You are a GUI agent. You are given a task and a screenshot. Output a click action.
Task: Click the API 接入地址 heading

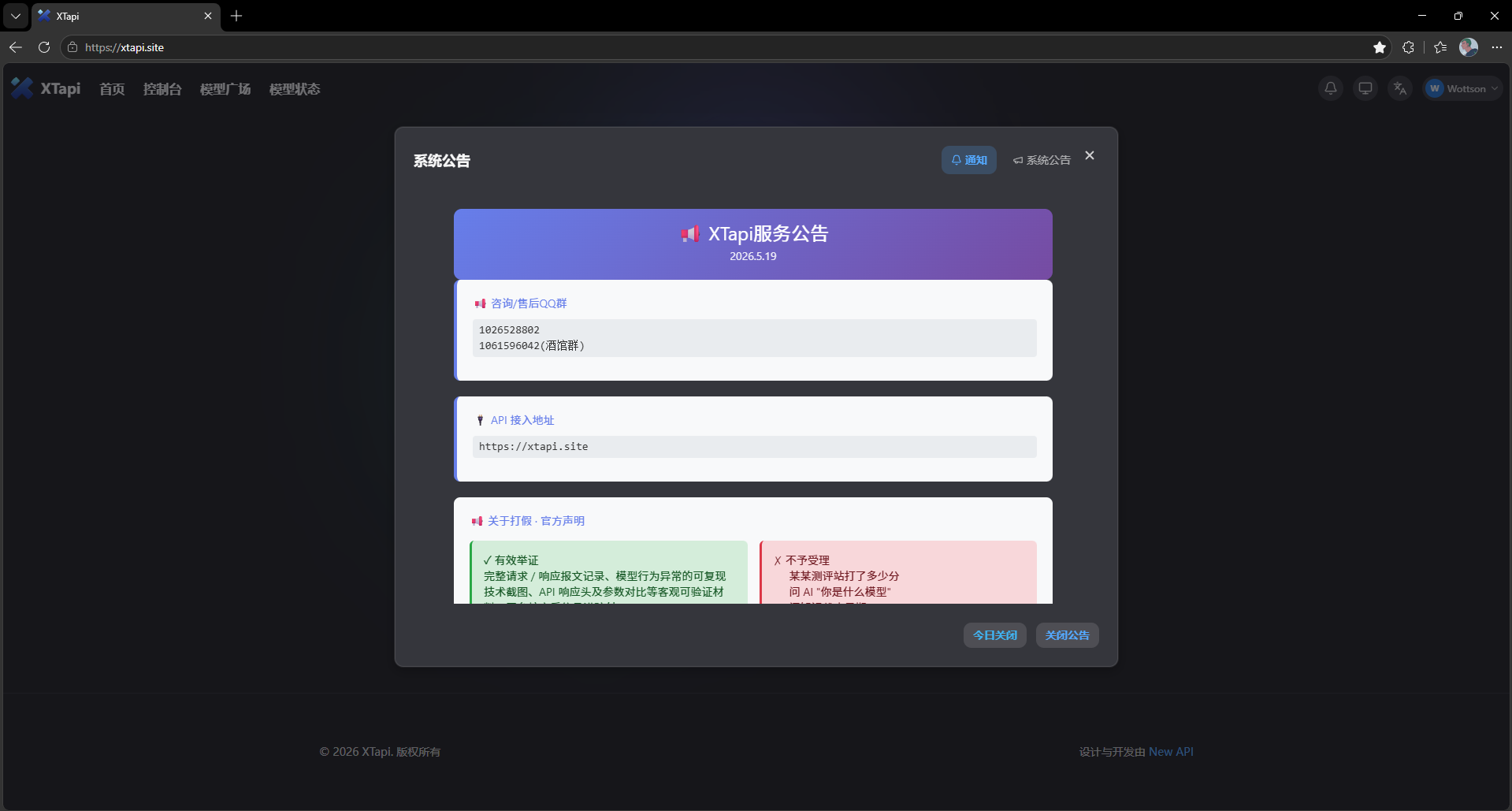pyautogui.click(x=522, y=420)
